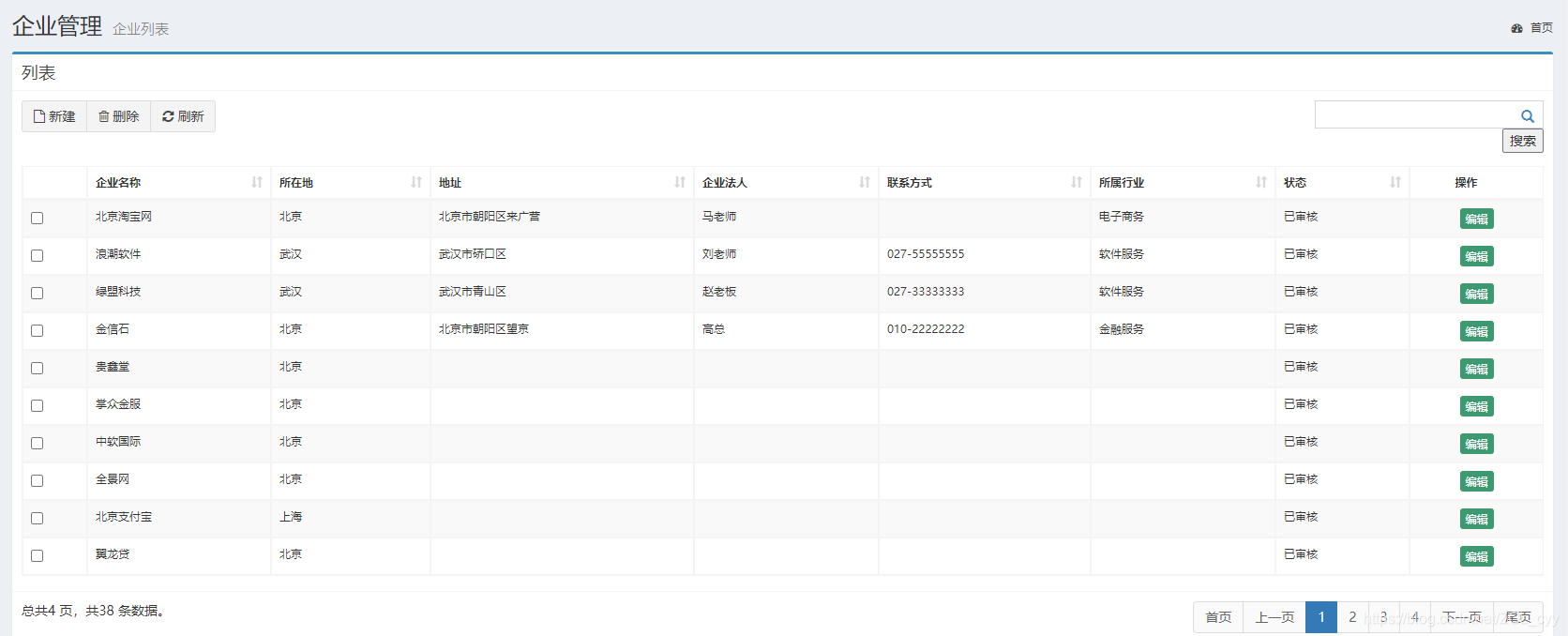Click the 金融服务 industry cell
The width and height of the screenshot is (1568, 636).
[1122, 329]
